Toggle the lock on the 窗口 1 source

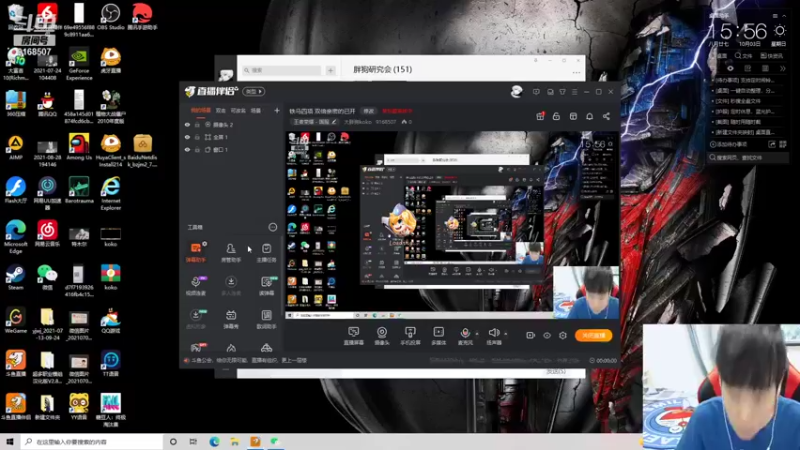[197, 150]
